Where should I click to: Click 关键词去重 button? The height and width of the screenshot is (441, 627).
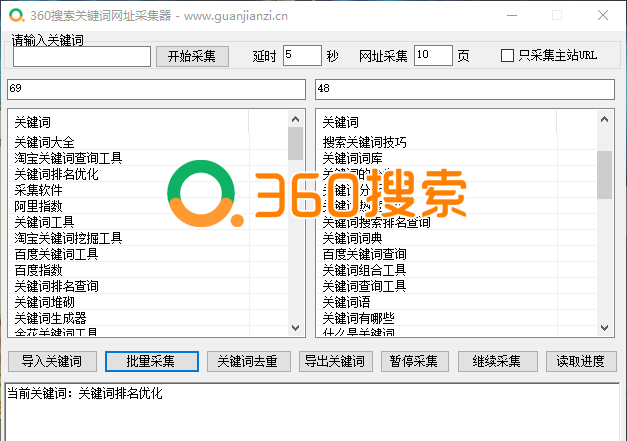tap(249, 361)
